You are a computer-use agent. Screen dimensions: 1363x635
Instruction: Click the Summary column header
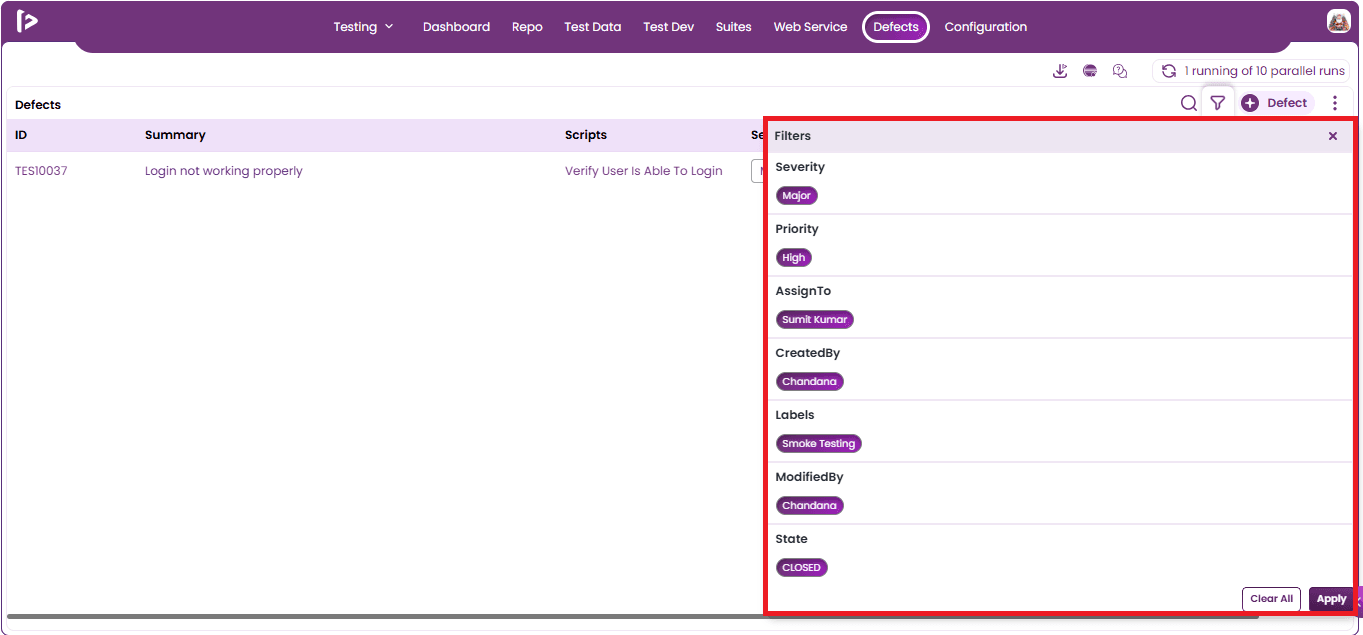(x=175, y=135)
